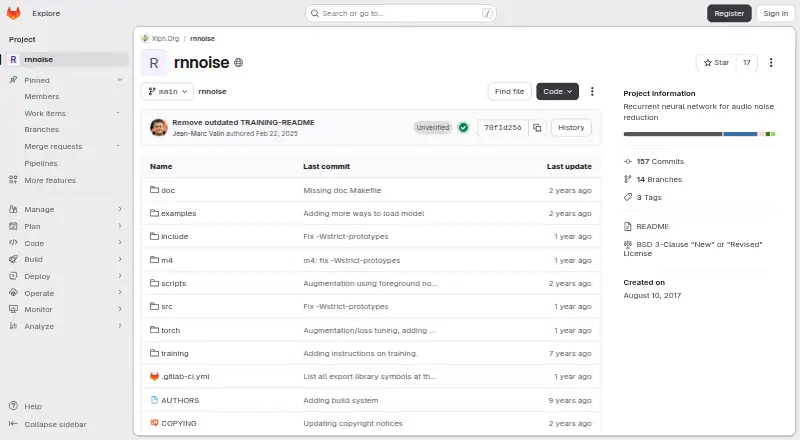Open the AUTHORS file
The height and width of the screenshot is (440, 800).
coord(180,400)
